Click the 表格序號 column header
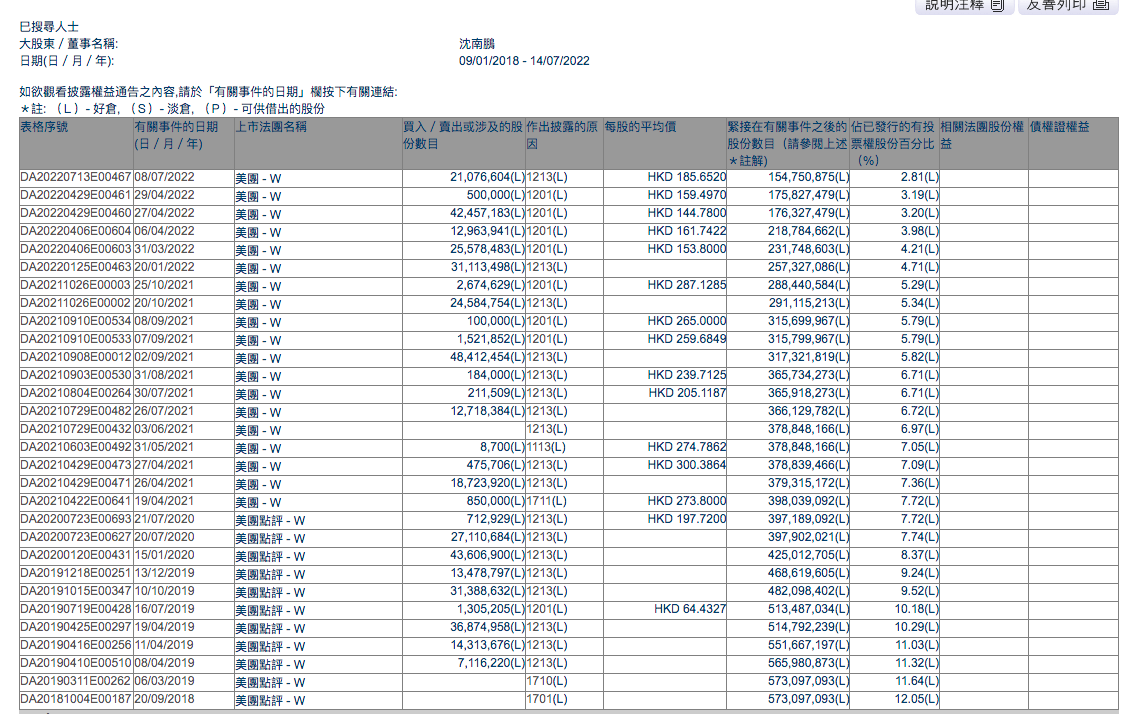This screenshot has width=1126, height=714. click(44, 127)
